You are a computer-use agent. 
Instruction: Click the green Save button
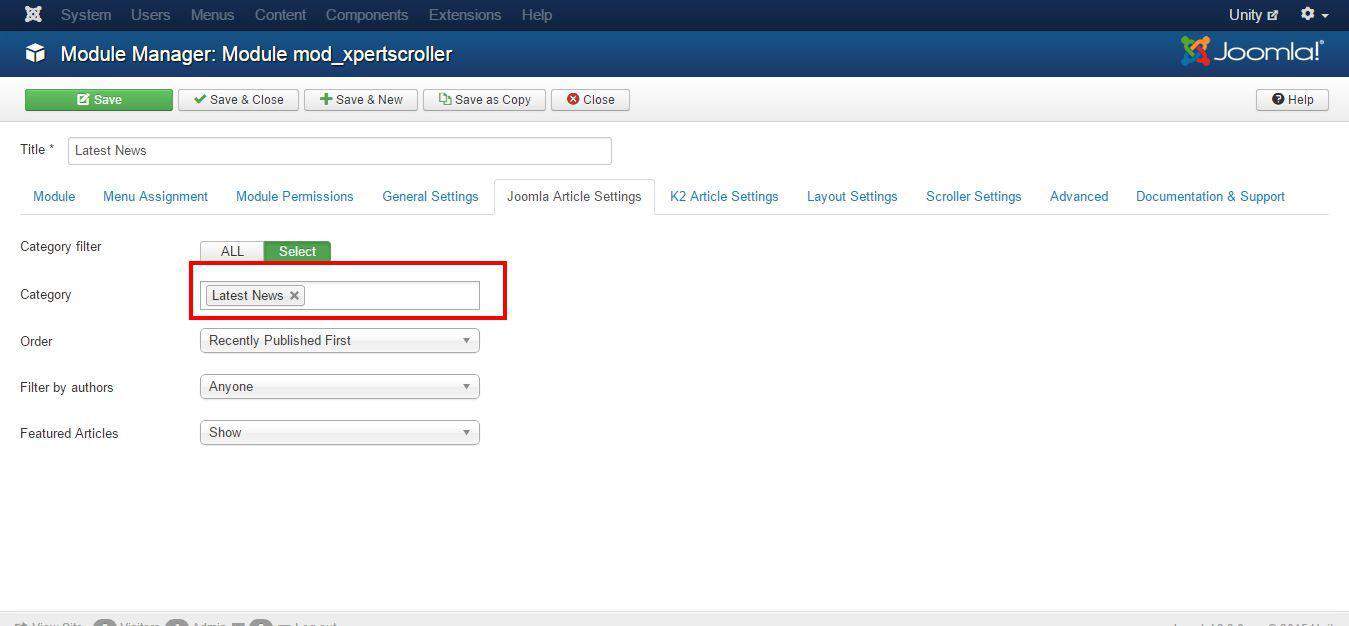click(99, 100)
